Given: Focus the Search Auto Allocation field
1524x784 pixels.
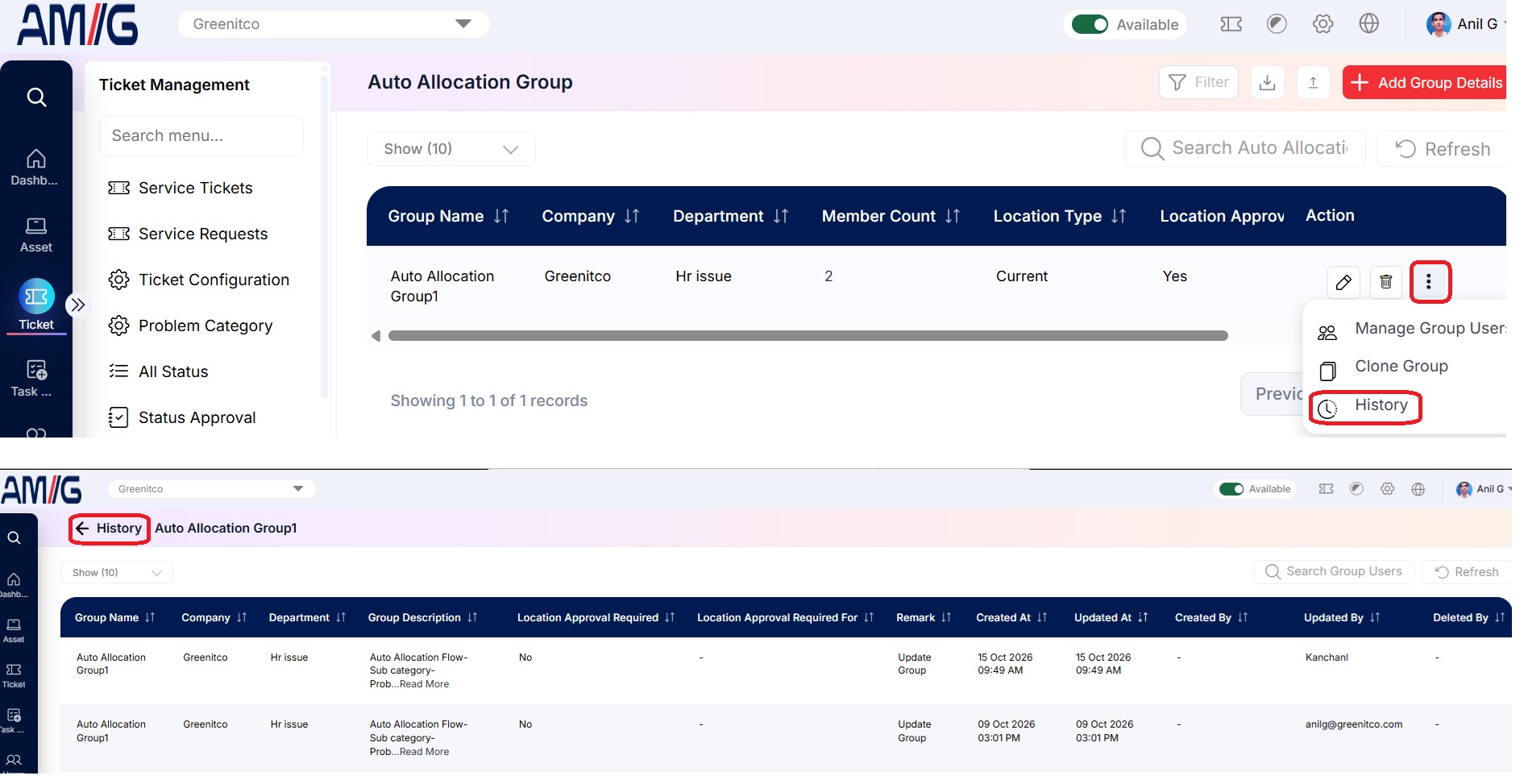Looking at the screenshot, I should (1245, 148).
